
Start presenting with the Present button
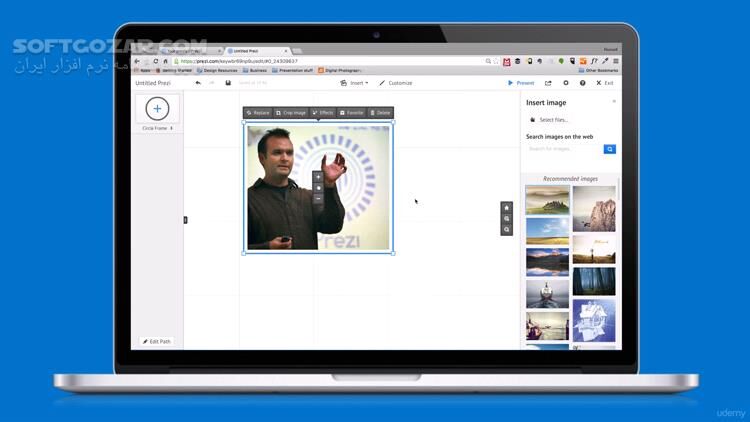pos(521,83)
